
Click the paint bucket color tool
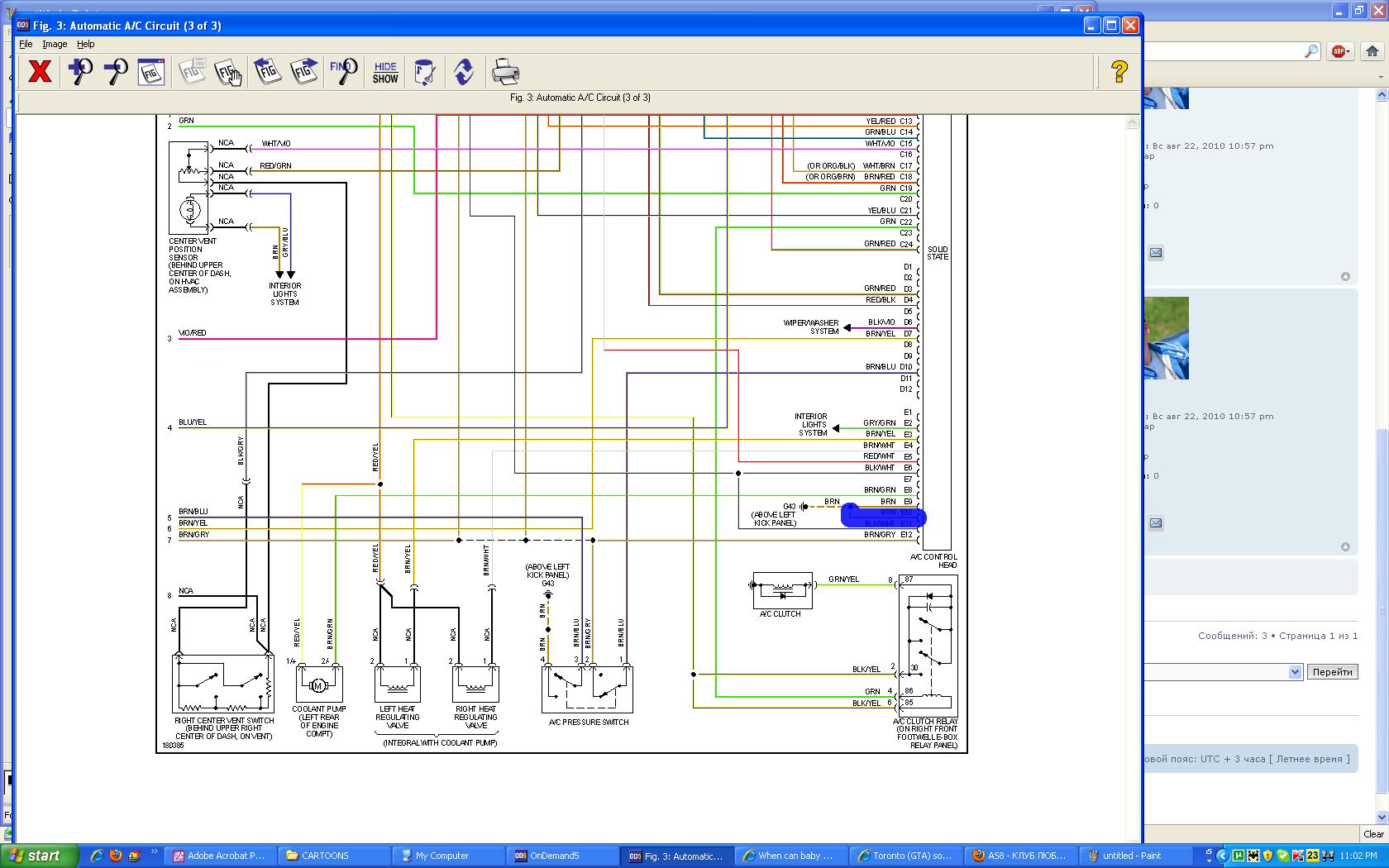tap(424, 72)
